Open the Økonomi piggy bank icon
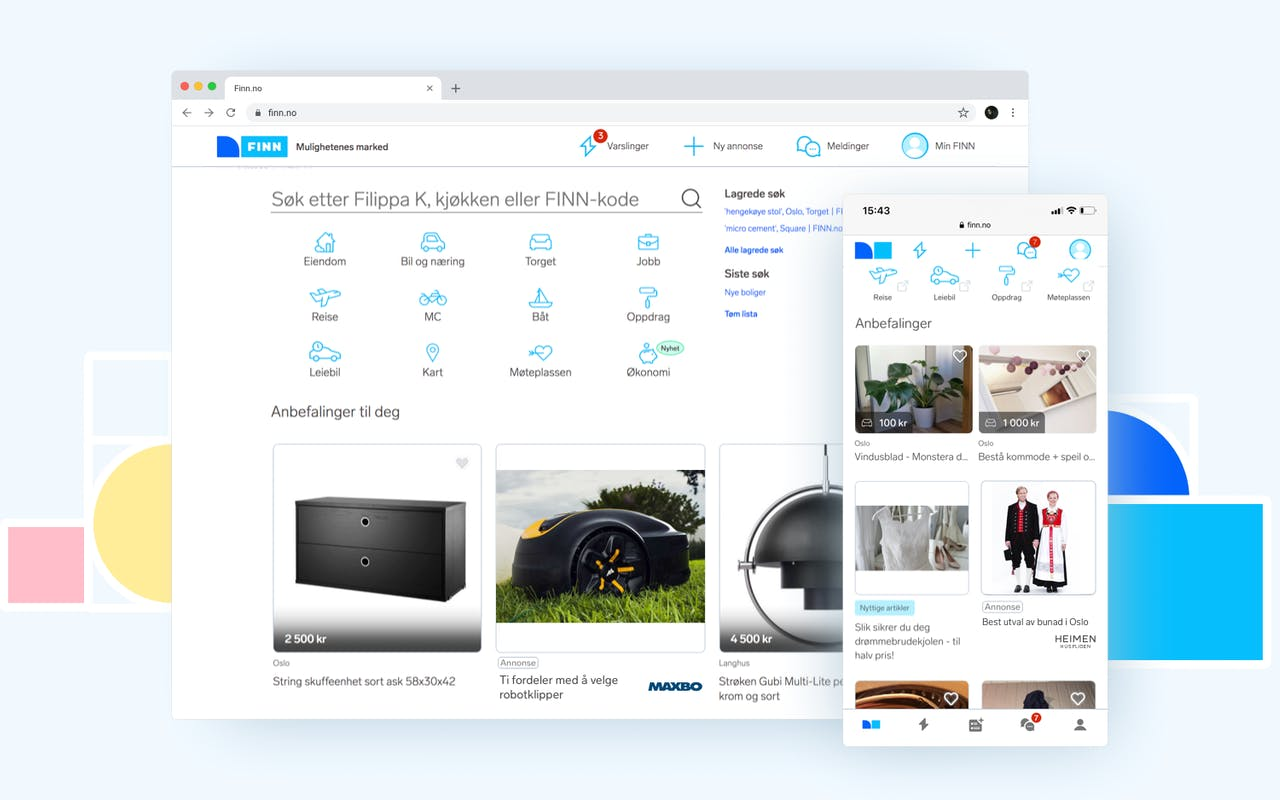Viewport: 1280px width, 800px height. [647, 354]
